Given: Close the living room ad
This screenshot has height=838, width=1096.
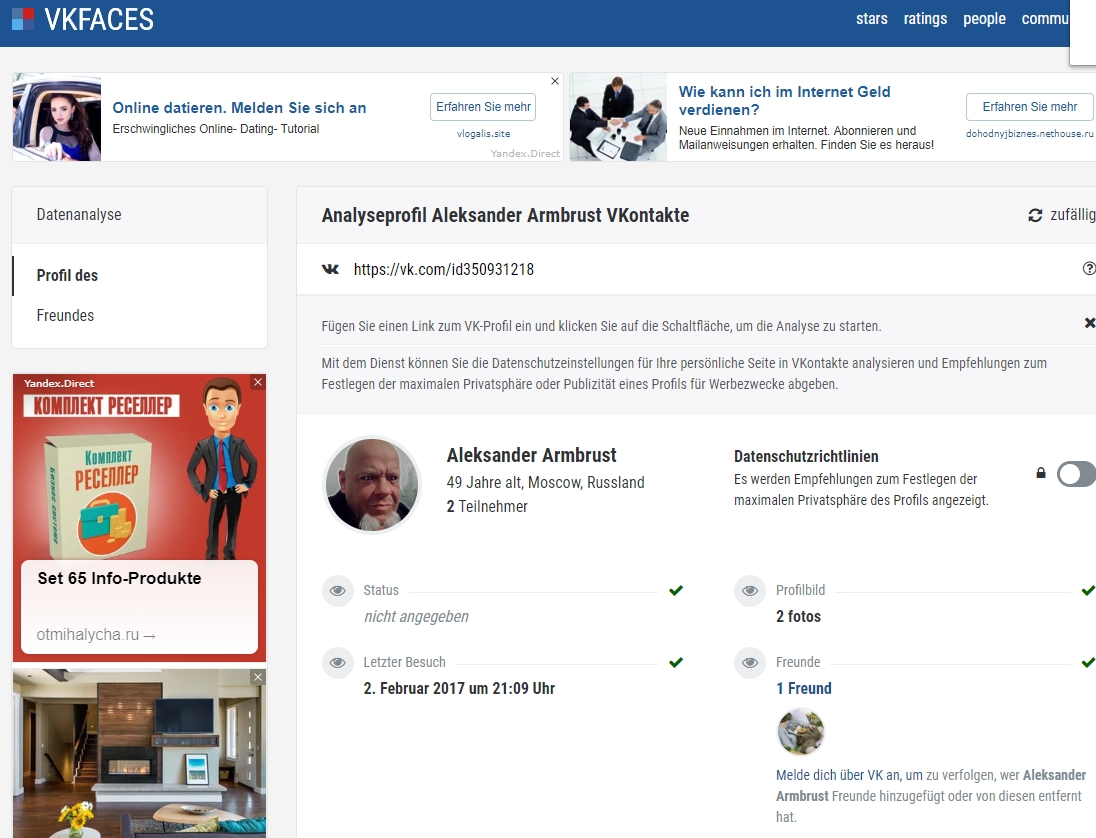Looking at the screenshot, I should (258, 678).
